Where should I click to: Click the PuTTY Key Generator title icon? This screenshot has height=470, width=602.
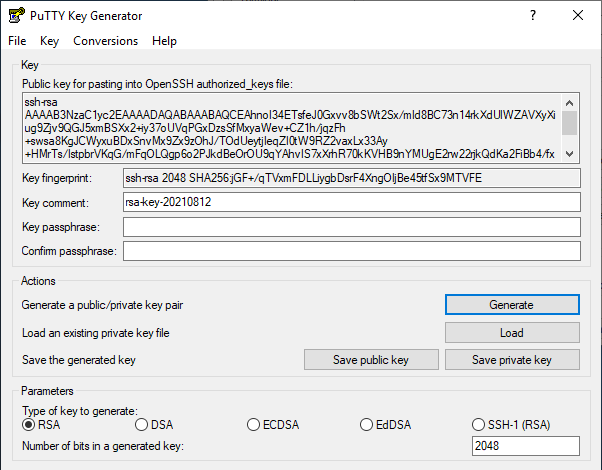click(17, 15)
